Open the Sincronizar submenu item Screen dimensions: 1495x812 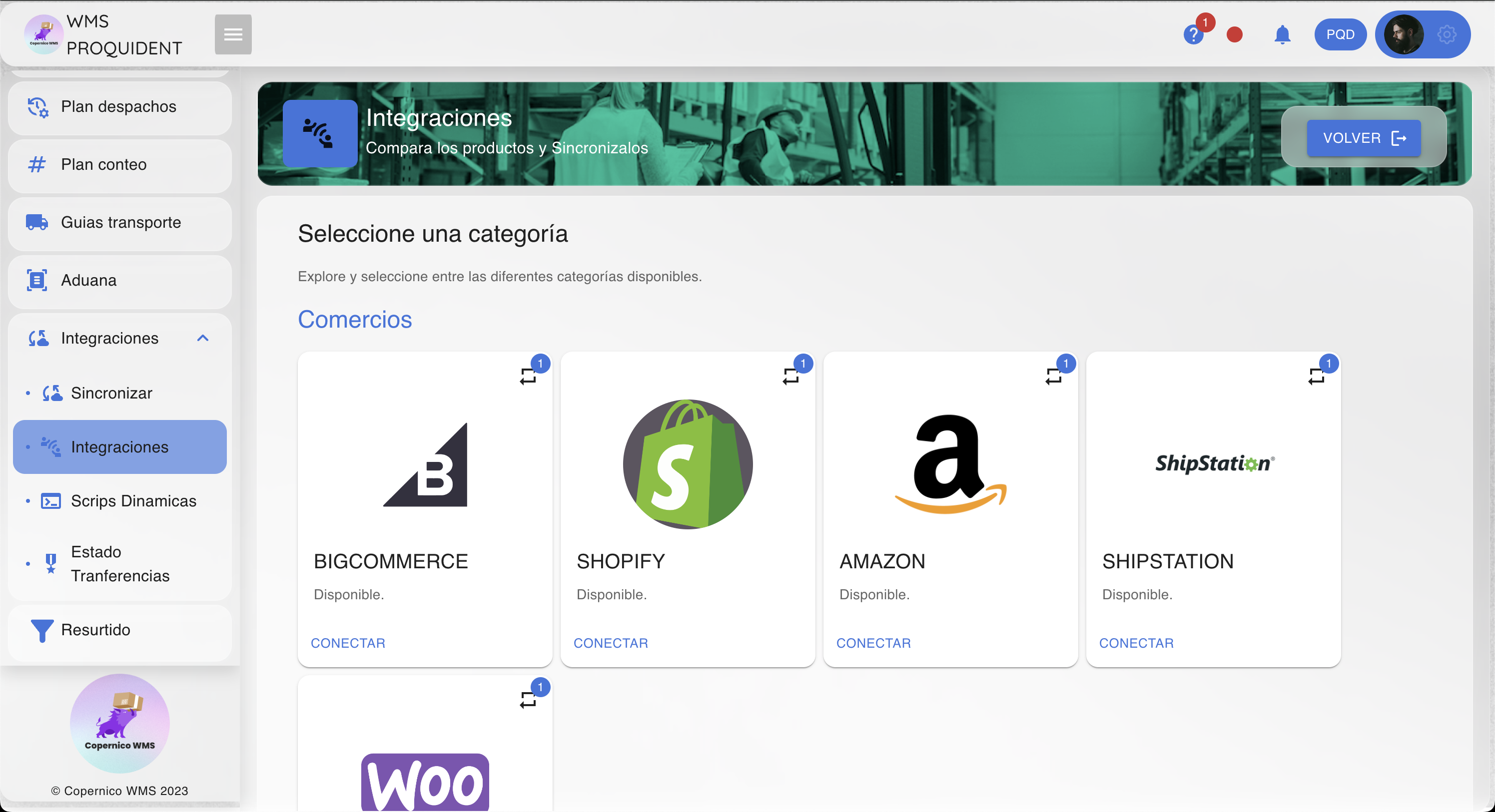111,393
